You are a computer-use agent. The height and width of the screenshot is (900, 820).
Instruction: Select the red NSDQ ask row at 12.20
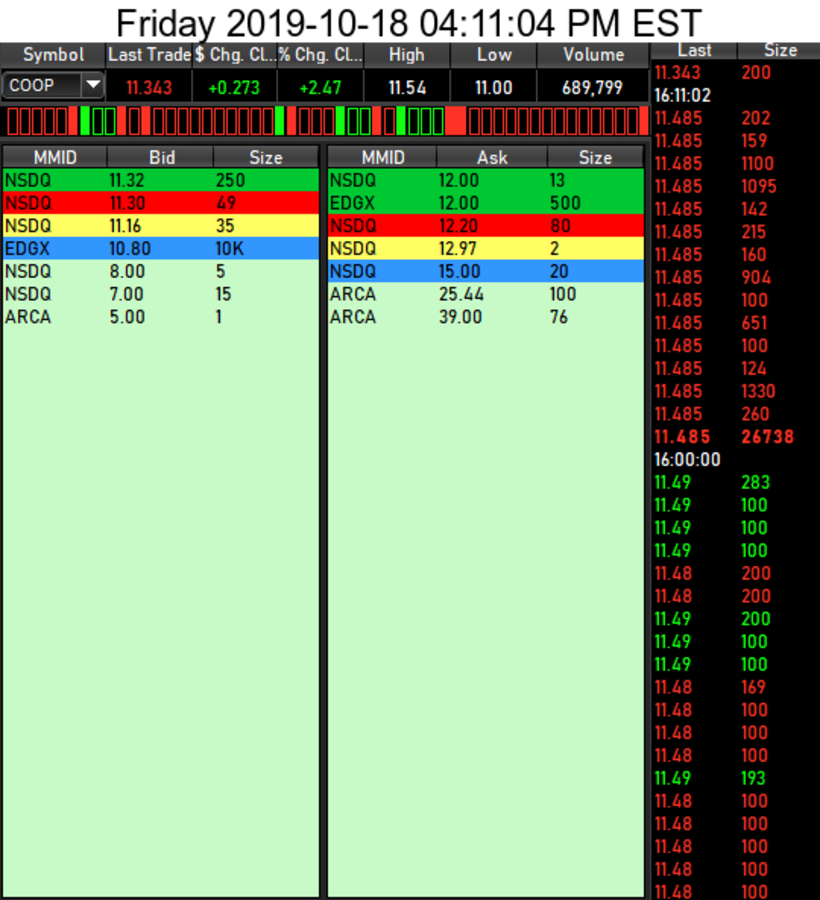pos(485,226)
